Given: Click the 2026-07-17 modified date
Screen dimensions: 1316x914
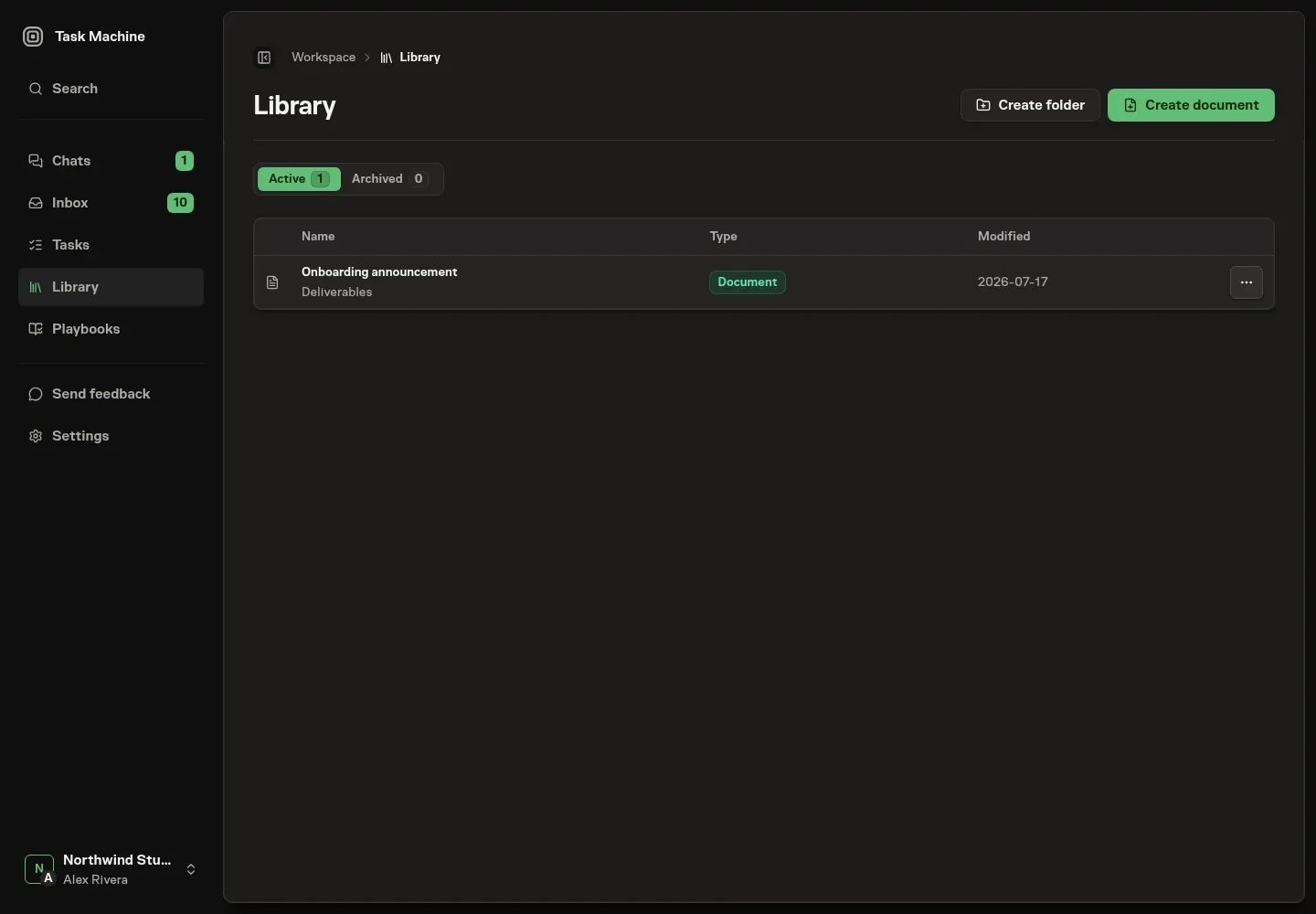Looking at the screenshot, I should click(x=1013, y=282).
